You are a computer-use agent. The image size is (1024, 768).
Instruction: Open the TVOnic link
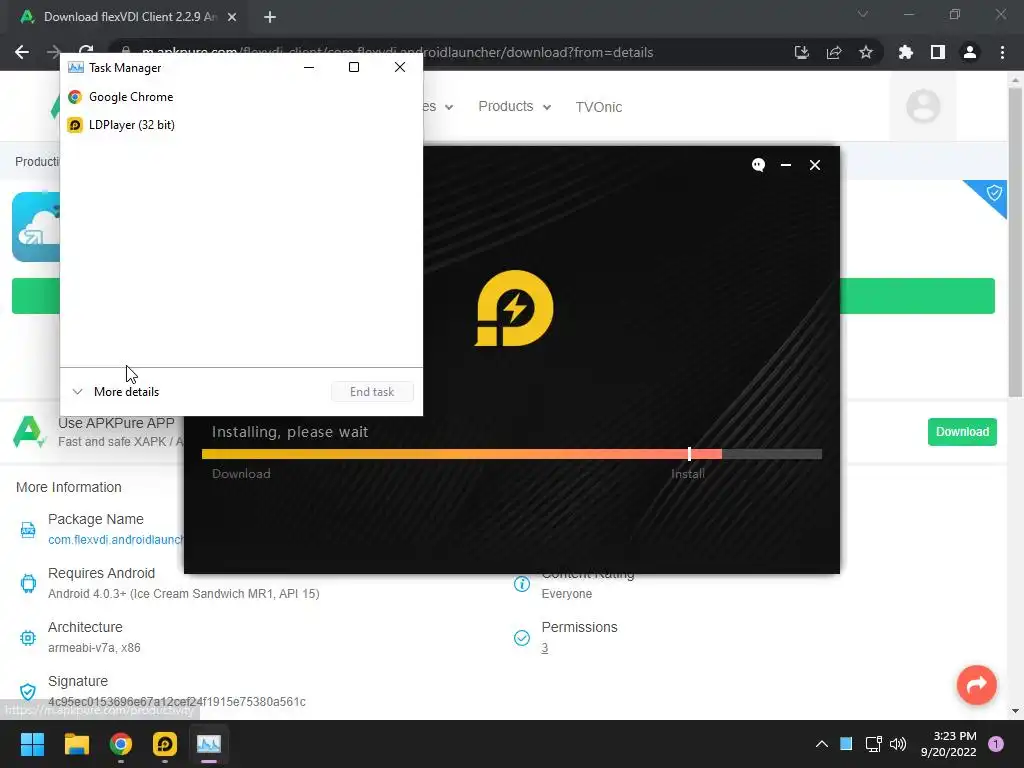(x=598, y=107)
